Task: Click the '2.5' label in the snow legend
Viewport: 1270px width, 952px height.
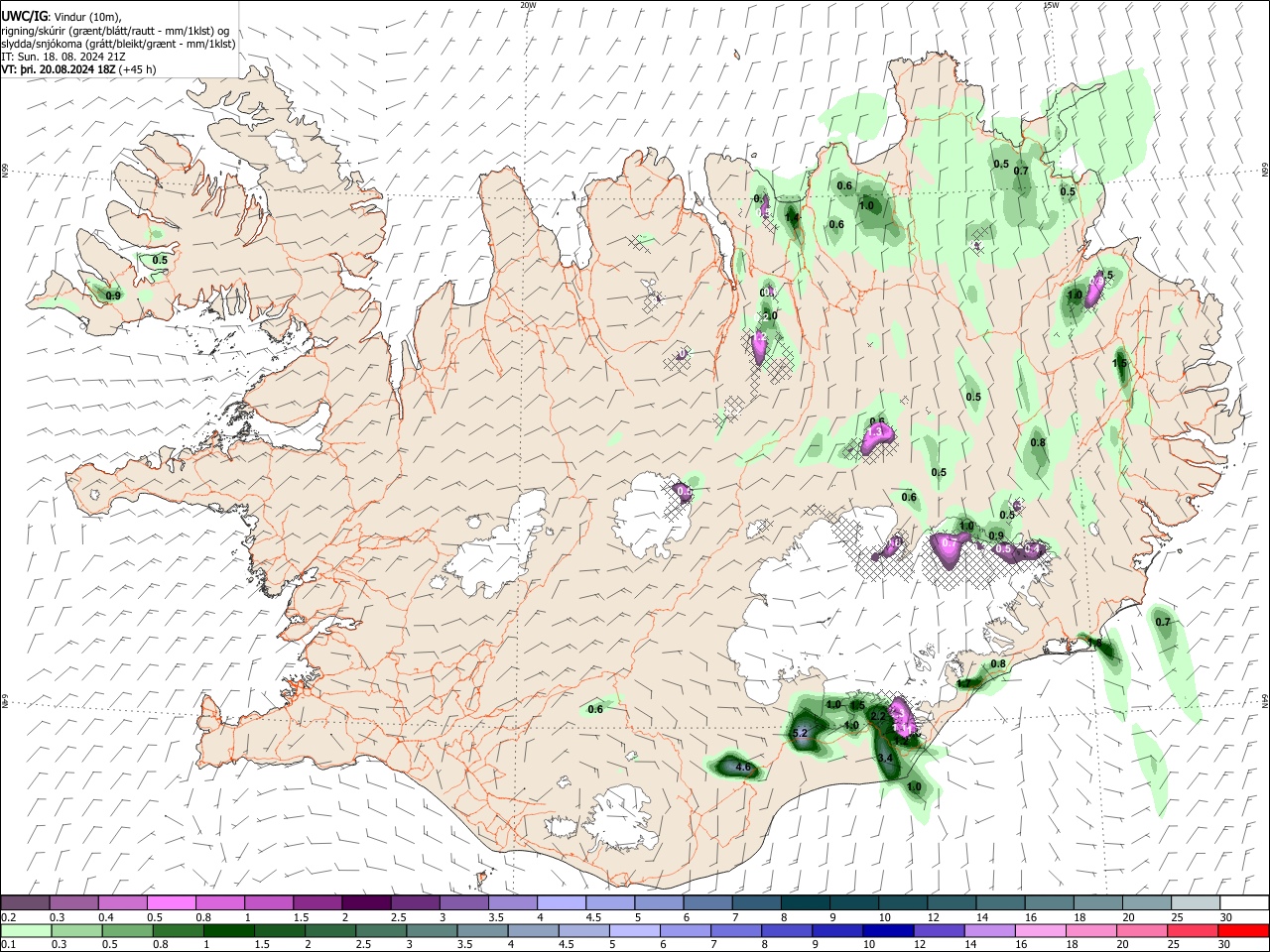Action: [399, 917]
